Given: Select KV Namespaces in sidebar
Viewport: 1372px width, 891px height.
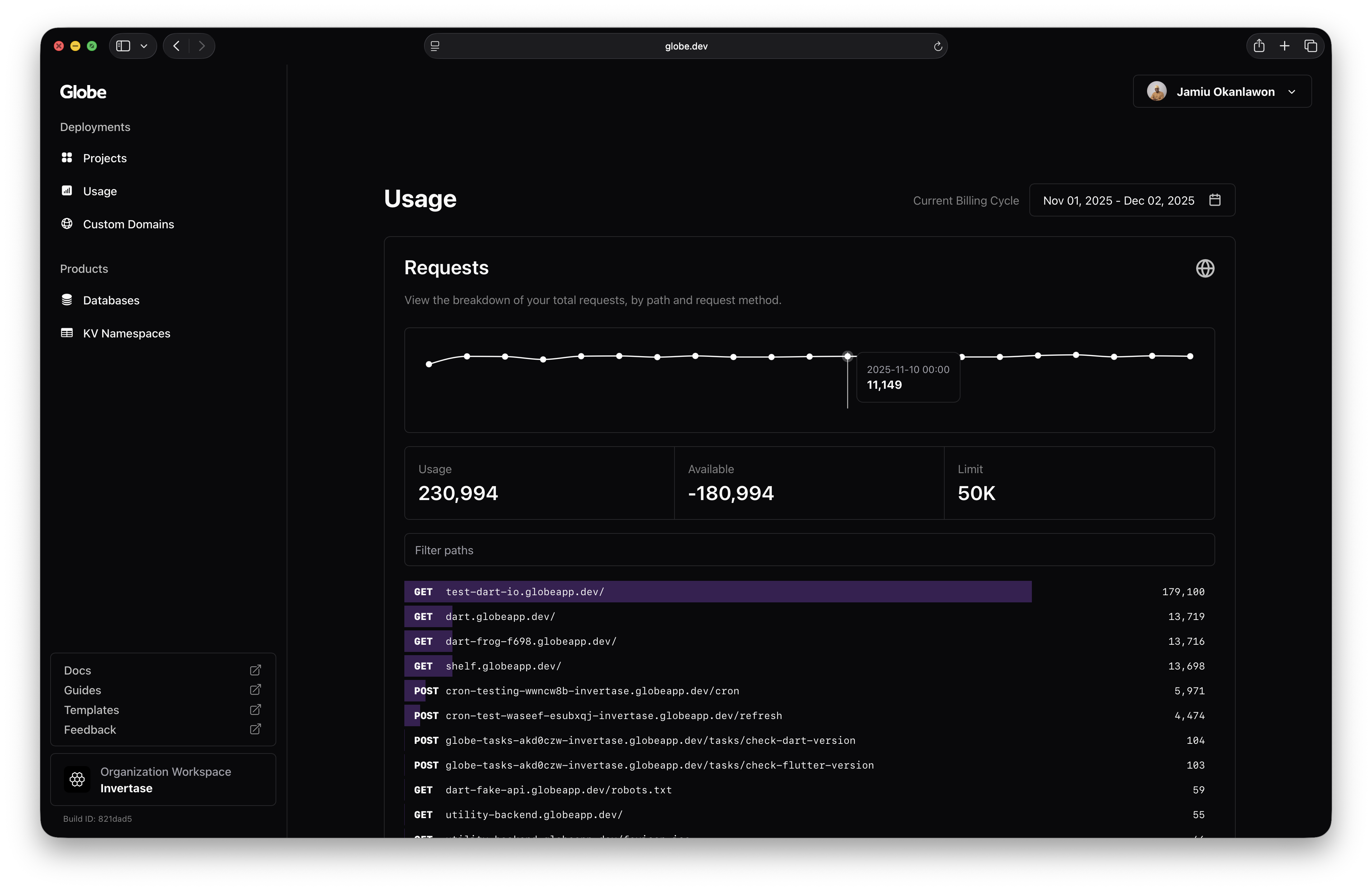Looking at the screenshot, I should click(126, 333).
